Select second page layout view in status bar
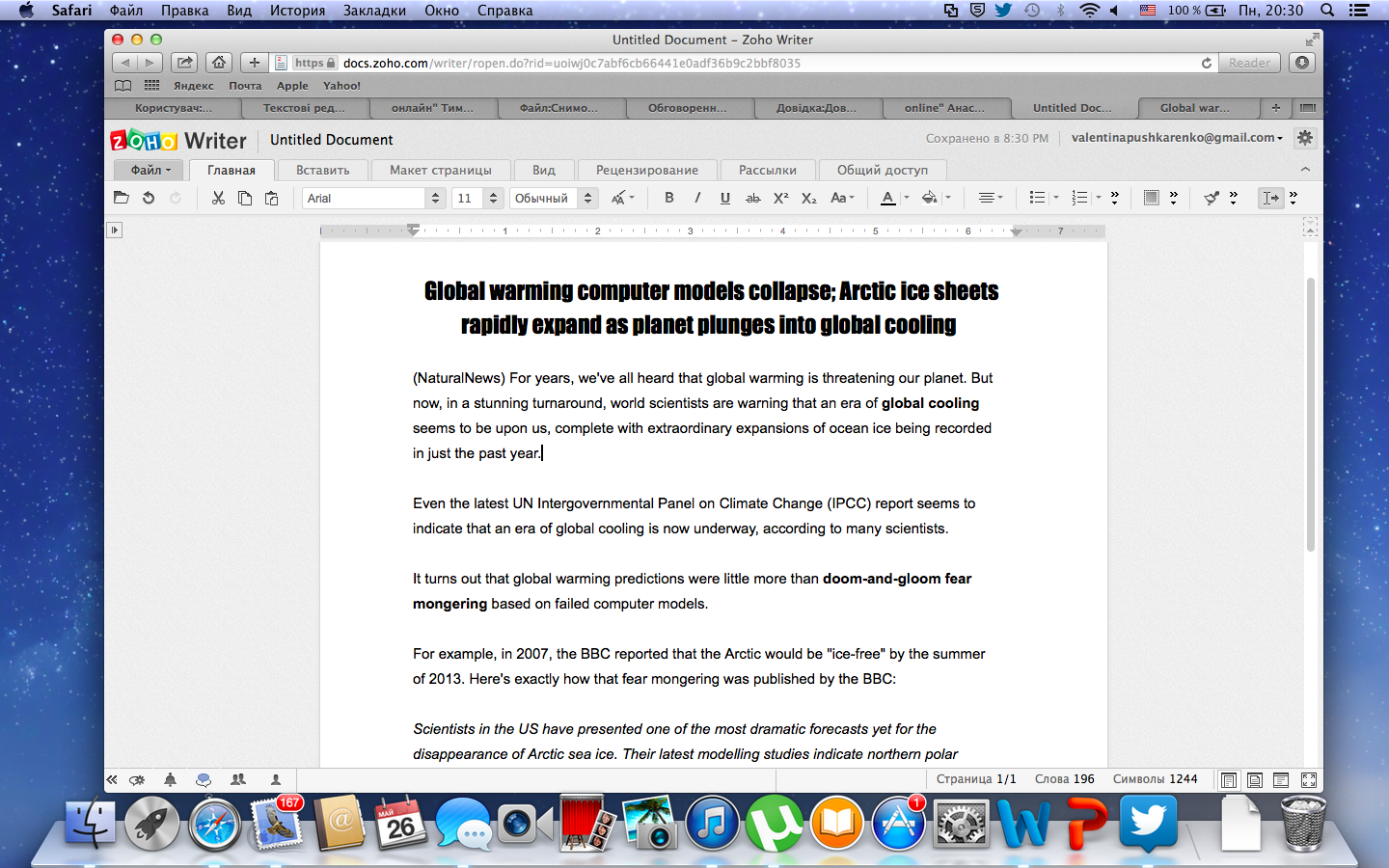 [x=1255, y=780]
